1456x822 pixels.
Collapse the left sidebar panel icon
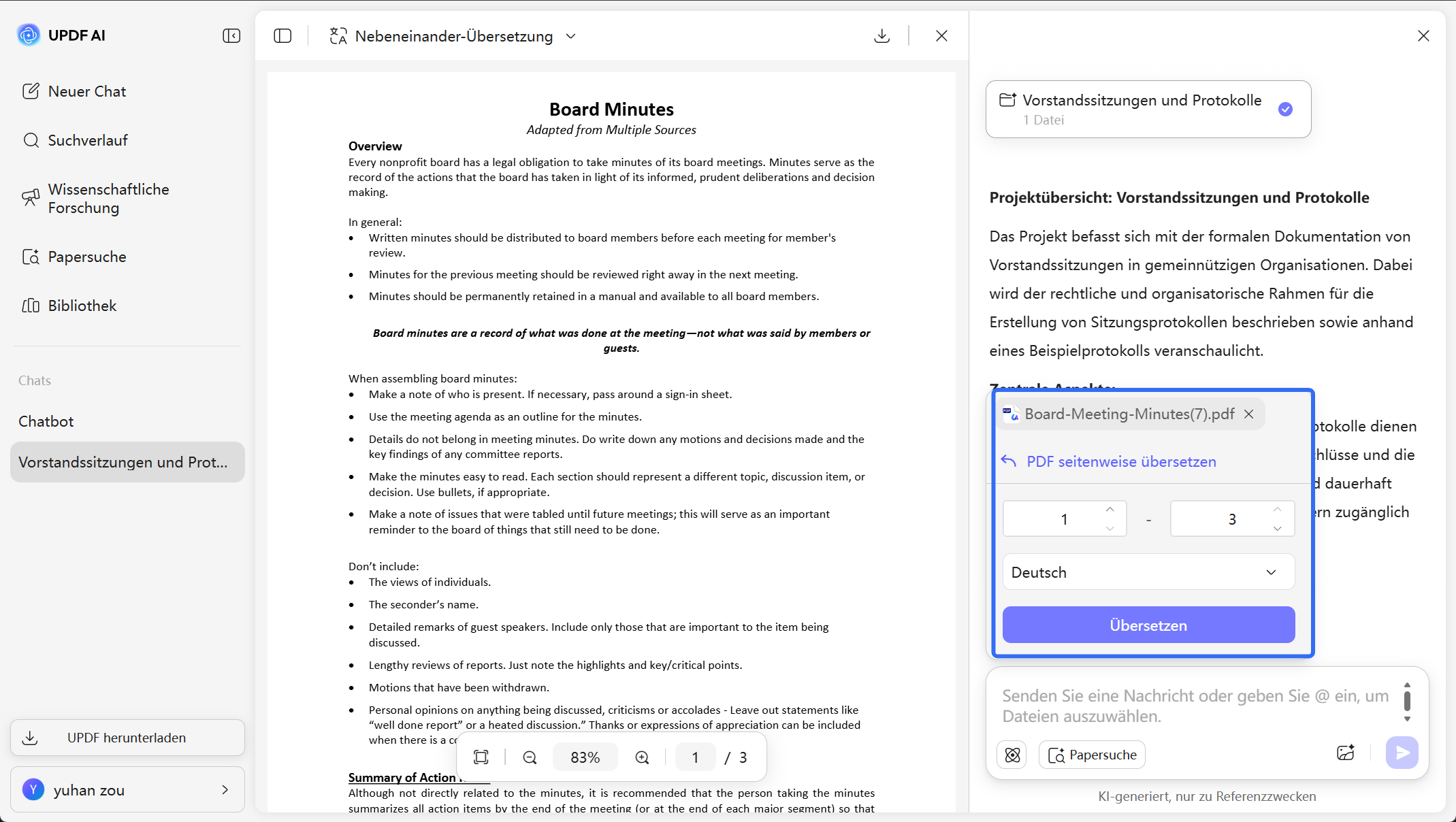pos(231,35)
